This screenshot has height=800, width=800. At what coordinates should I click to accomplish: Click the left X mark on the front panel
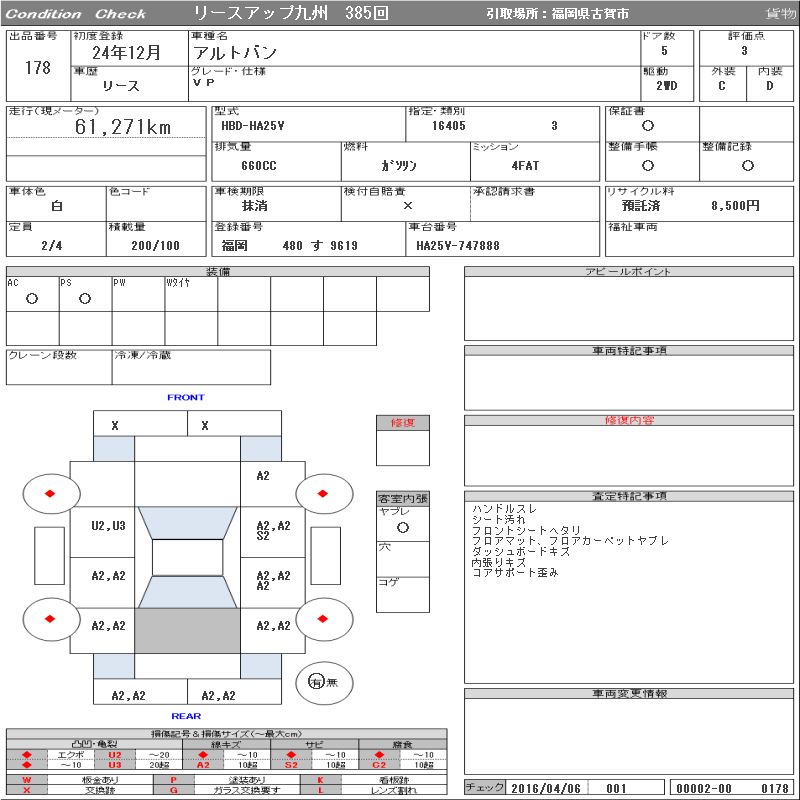point(115,426)
